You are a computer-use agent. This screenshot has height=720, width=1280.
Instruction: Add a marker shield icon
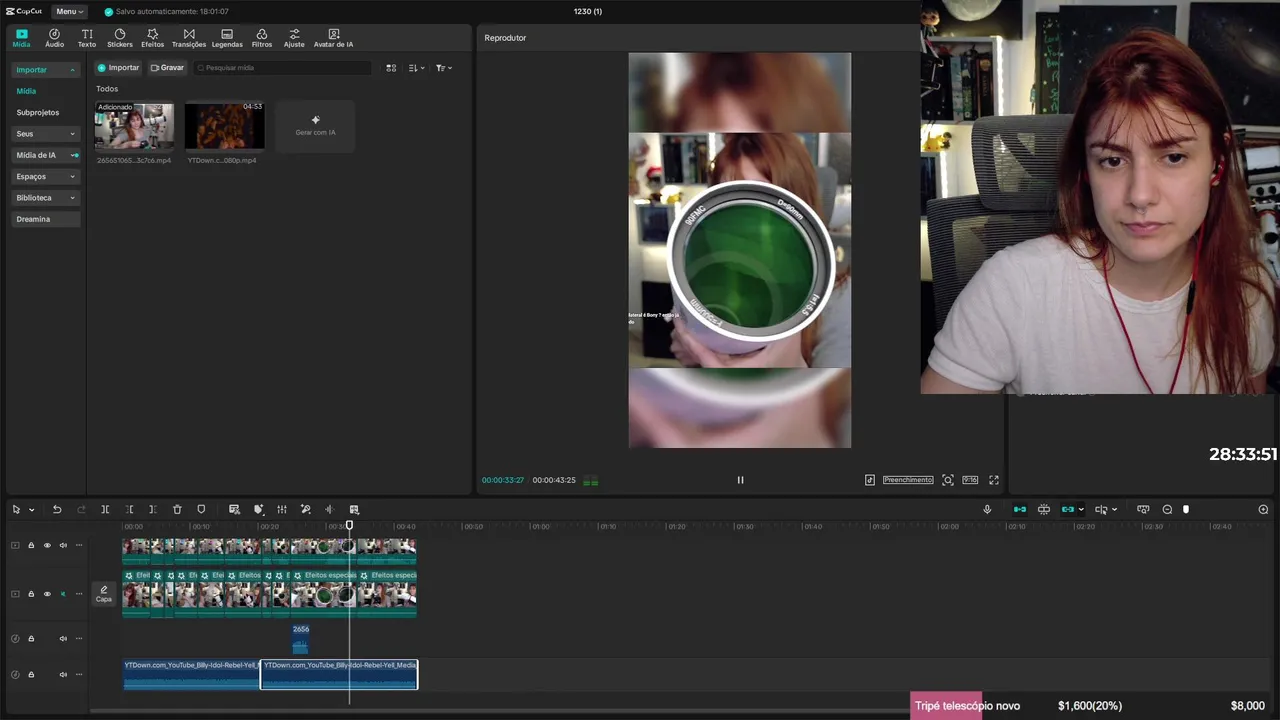pos(201,510)
